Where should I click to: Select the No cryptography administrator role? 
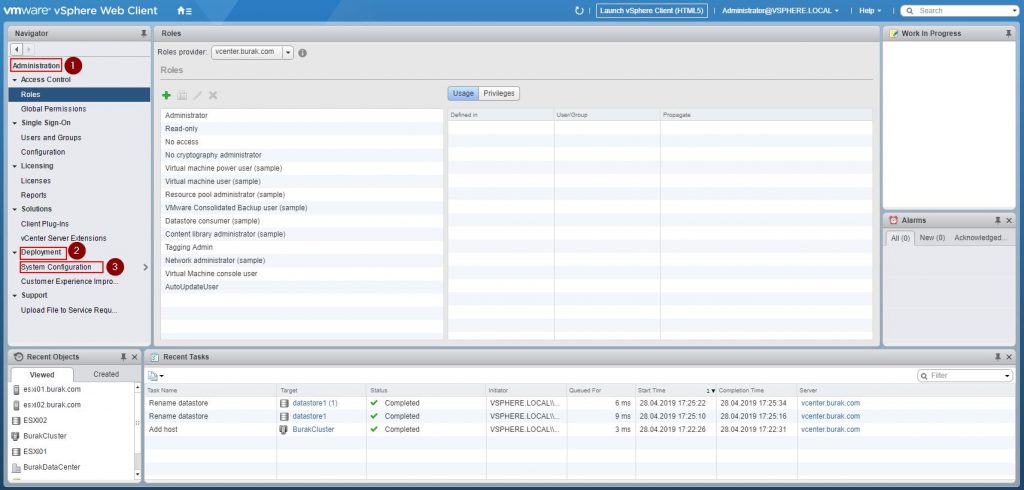(302, 155)
